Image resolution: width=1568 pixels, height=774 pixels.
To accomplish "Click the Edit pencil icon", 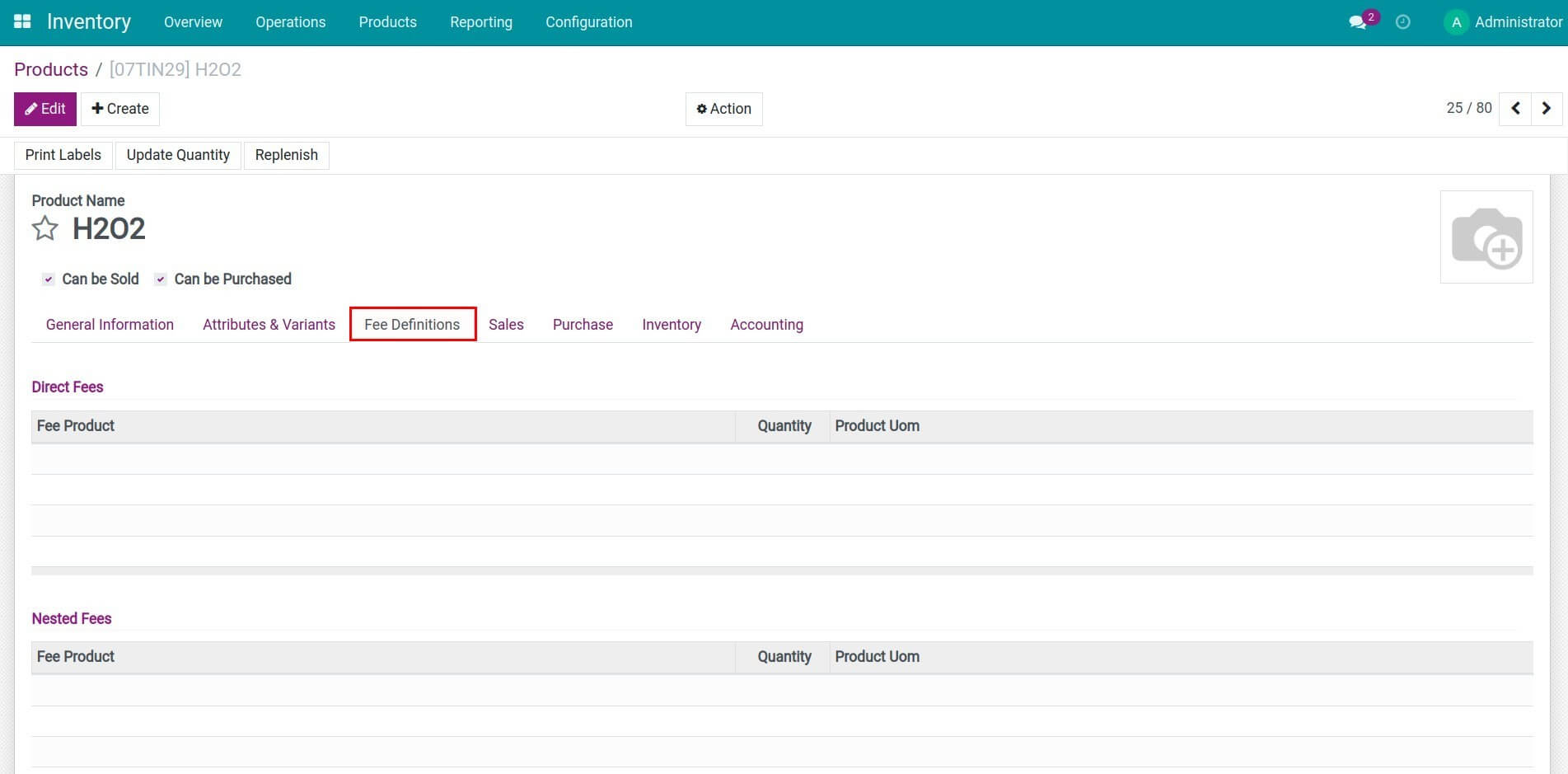I will point(32,108).
